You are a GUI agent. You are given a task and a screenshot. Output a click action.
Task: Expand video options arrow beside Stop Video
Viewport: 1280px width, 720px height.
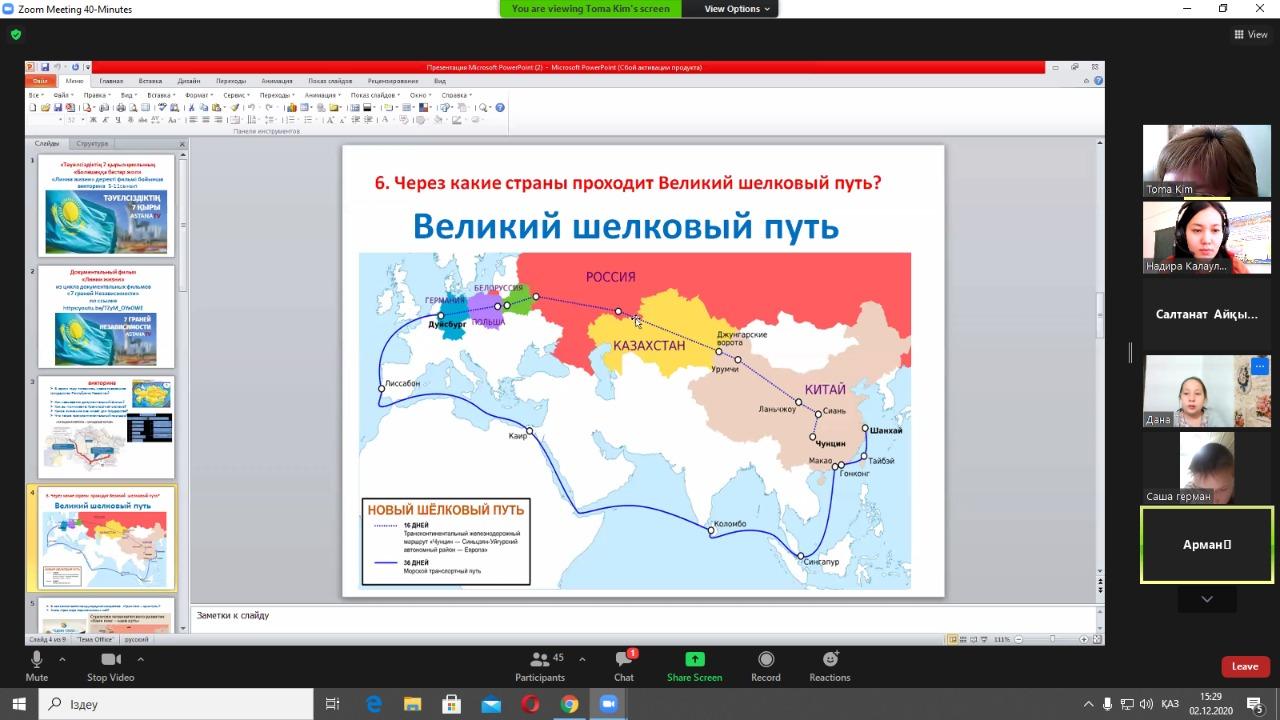(140, 660)
